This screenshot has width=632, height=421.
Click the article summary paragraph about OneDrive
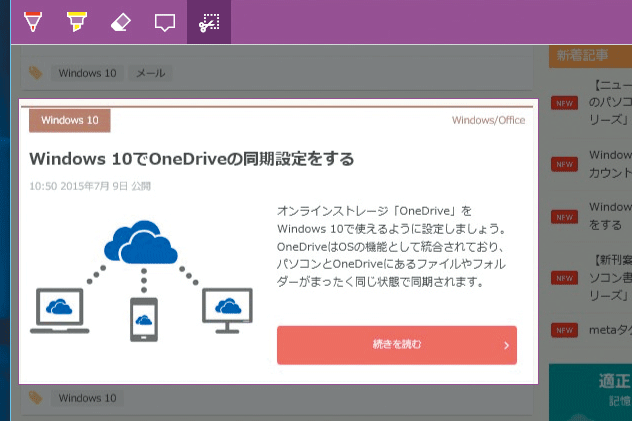pyautogui.click(x=391, y=246)
